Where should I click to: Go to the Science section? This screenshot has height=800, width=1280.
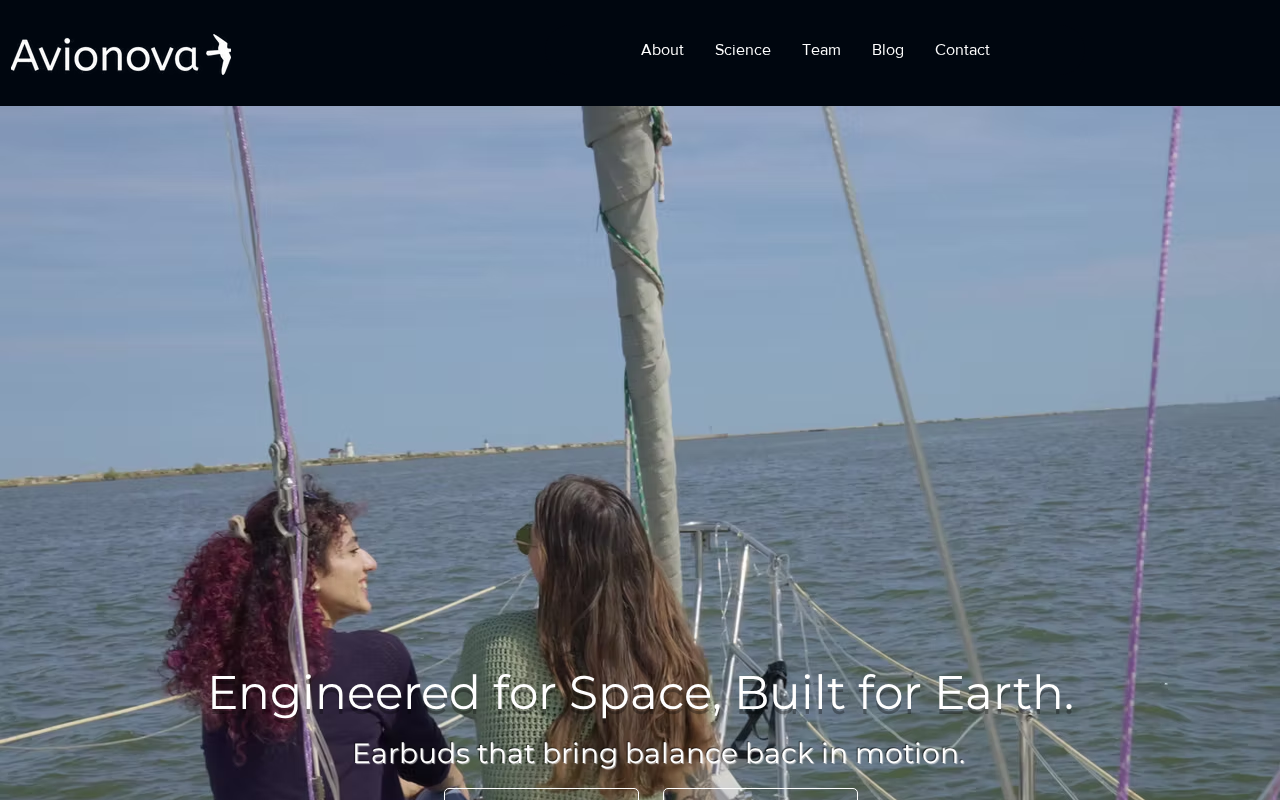click(x=743, y=50)
